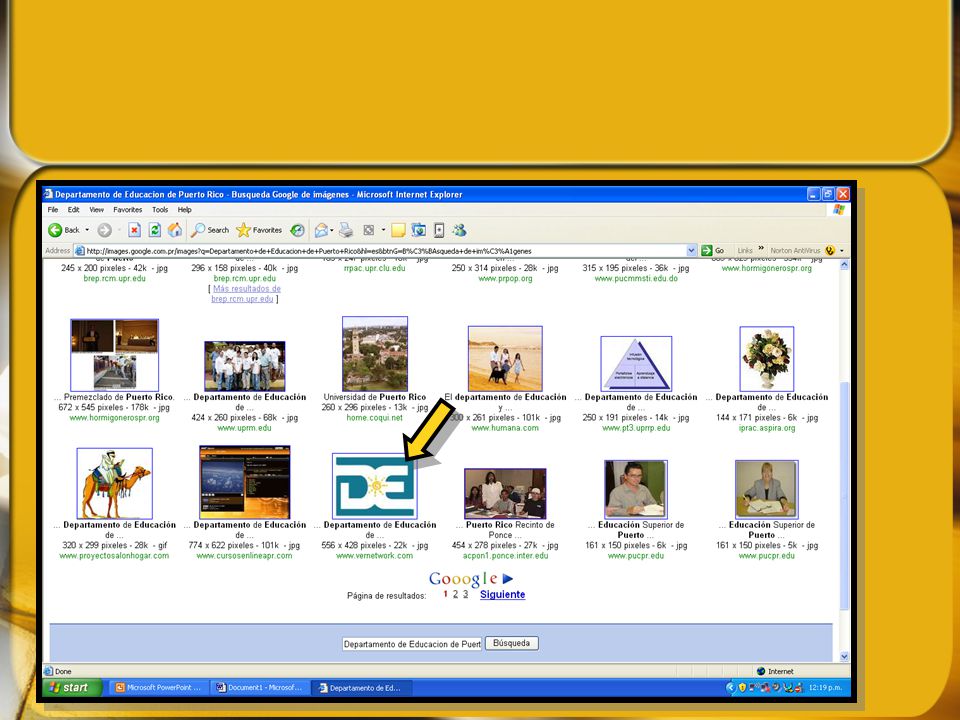Click the system tray expand arrow
The width and height of the screenshot is (960, 720).
pos(730,688)
